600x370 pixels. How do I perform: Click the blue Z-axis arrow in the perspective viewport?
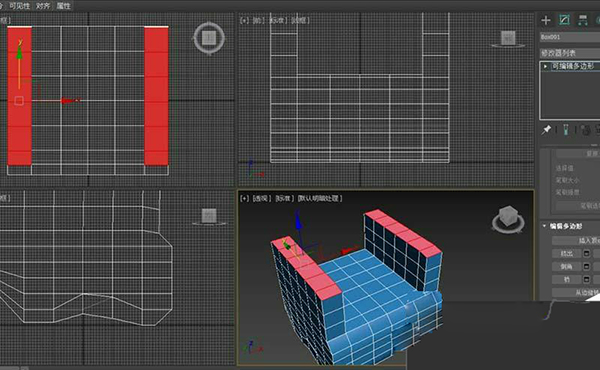(299, 222)
